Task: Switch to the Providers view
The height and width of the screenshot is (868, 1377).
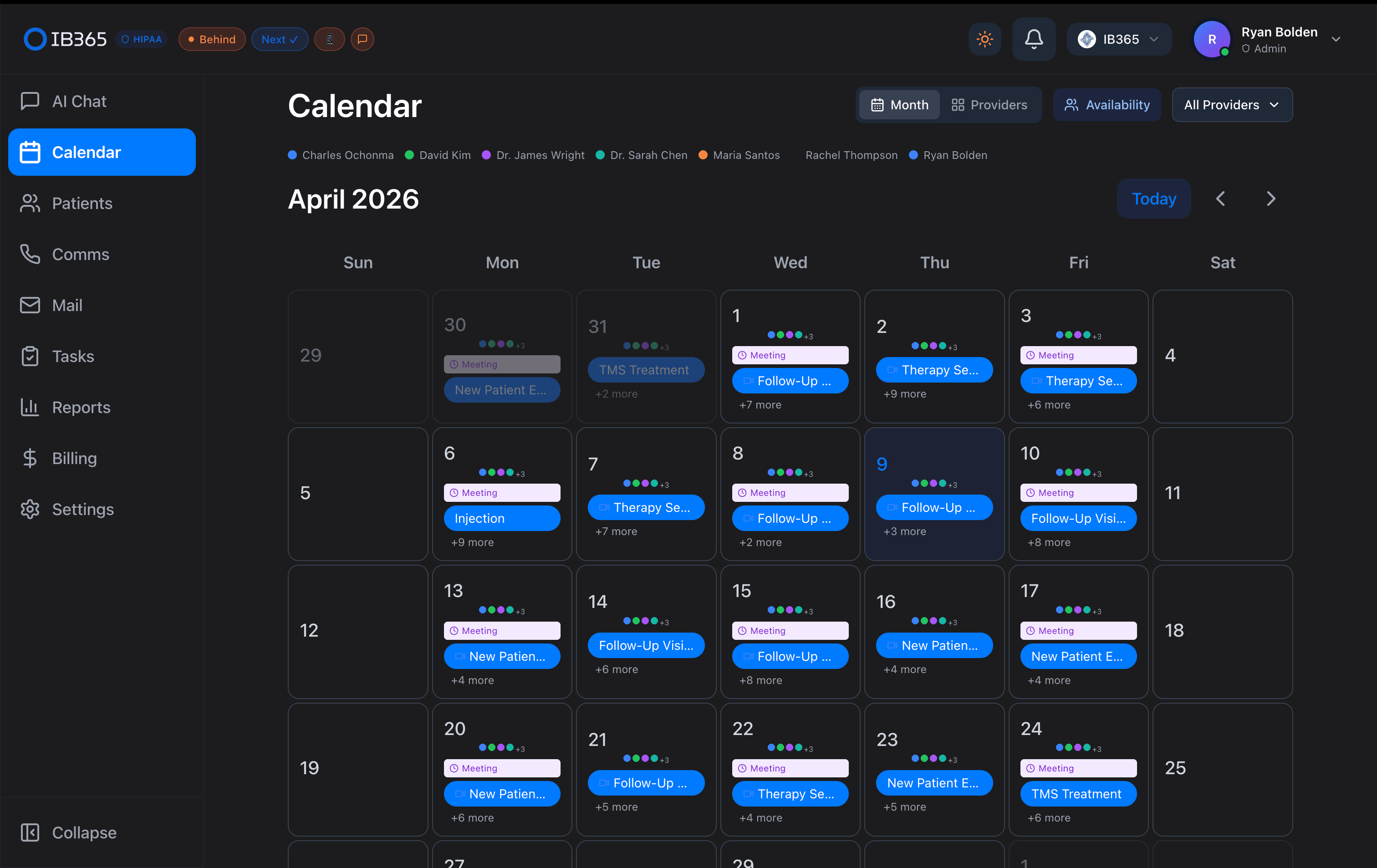Action: tap(991, 105)
